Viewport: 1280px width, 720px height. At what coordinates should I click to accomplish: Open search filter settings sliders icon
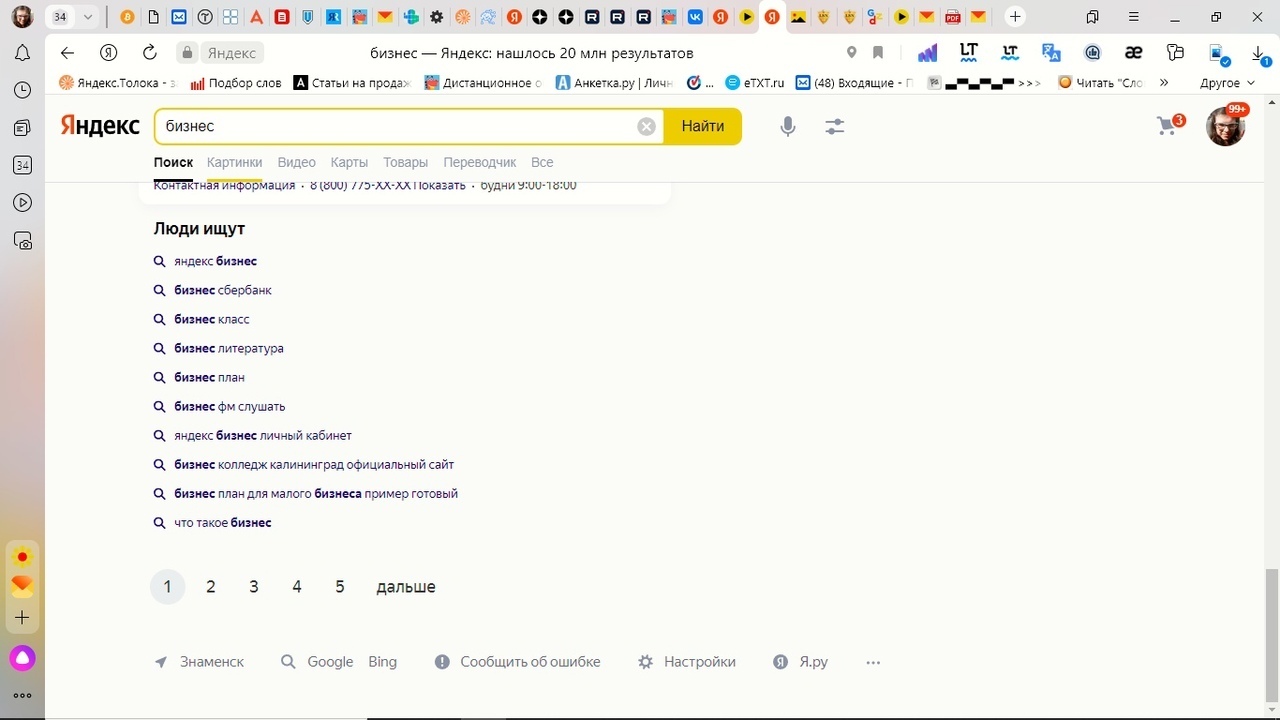pyautogui.click(x=835, y=126)
